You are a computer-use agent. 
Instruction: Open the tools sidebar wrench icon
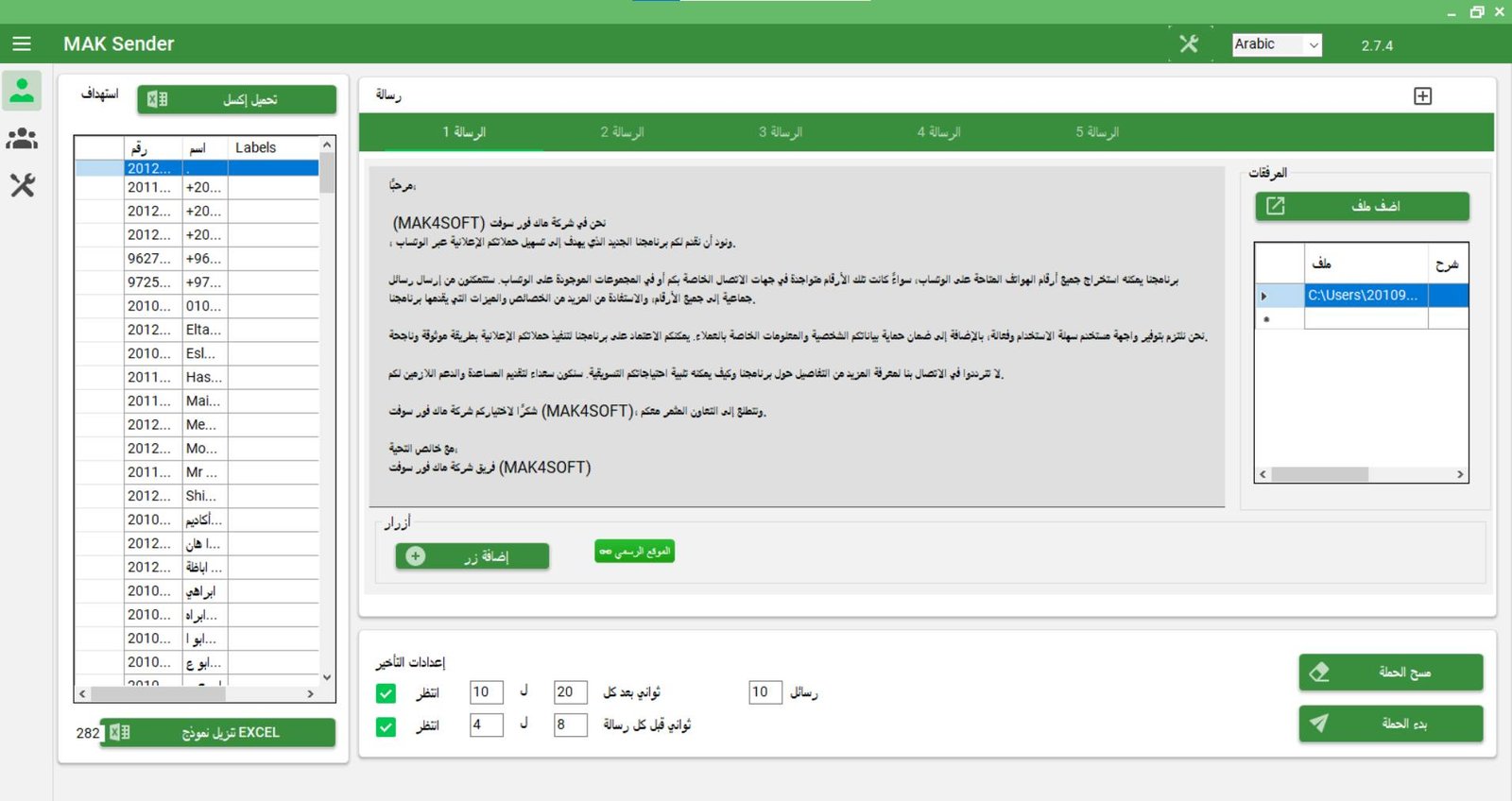coord(22,185)
